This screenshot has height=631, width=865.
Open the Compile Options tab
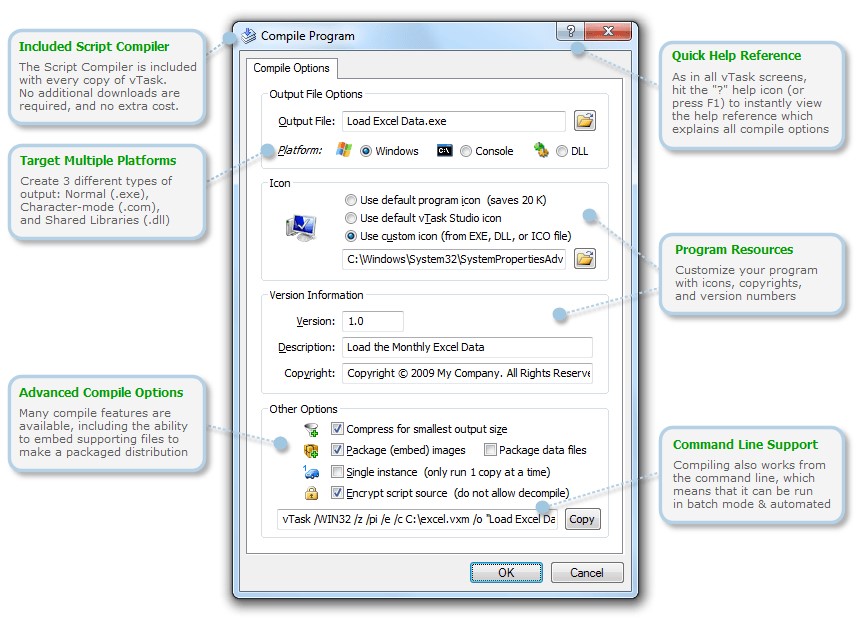pos(291,68)
